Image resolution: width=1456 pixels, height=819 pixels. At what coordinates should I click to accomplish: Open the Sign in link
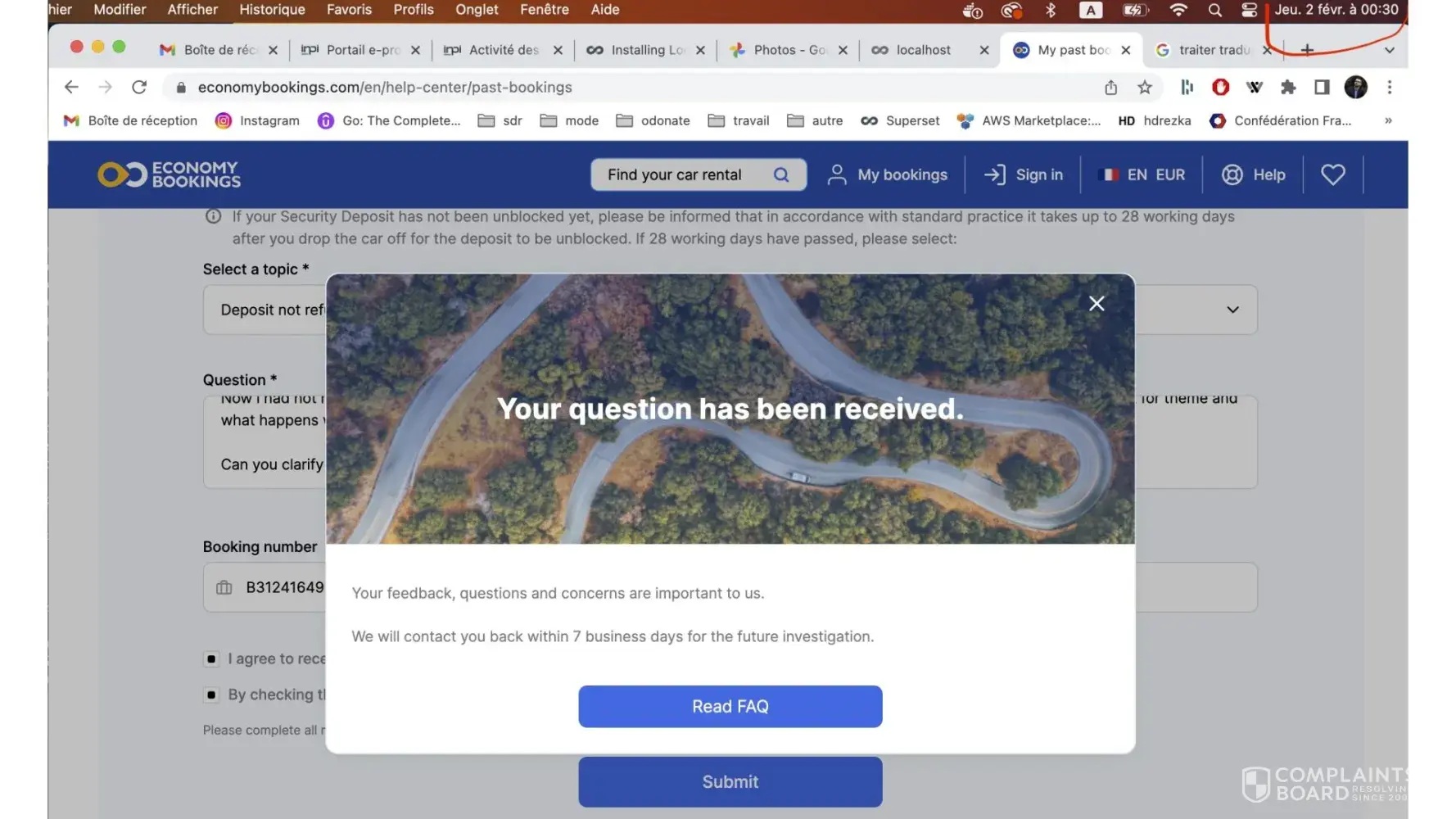pyautogui.click(x=1023, y=174)
